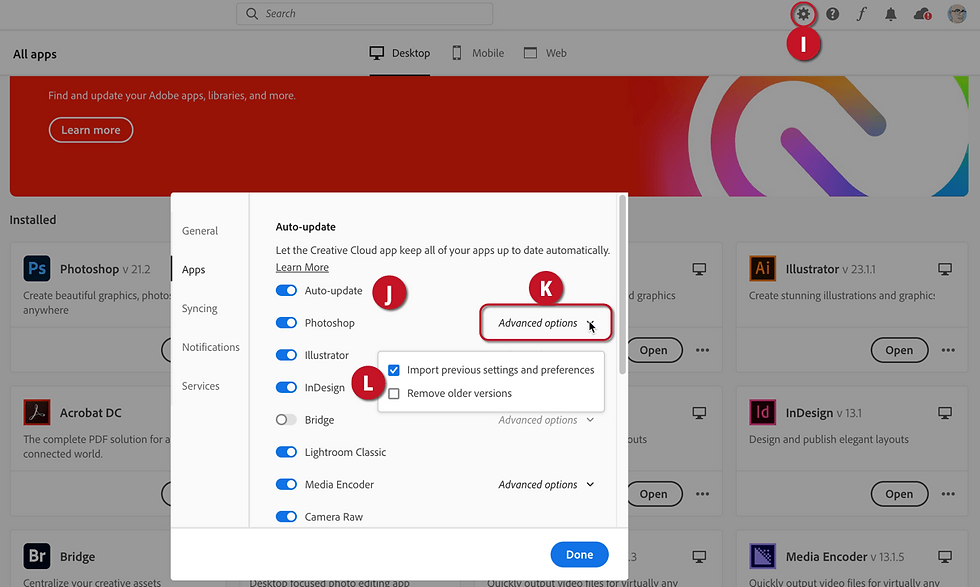Viewport: 980px width, 587px height.
Task: Click the search magnifier icon
Action: pyautogui.click(x=252, y=14)
